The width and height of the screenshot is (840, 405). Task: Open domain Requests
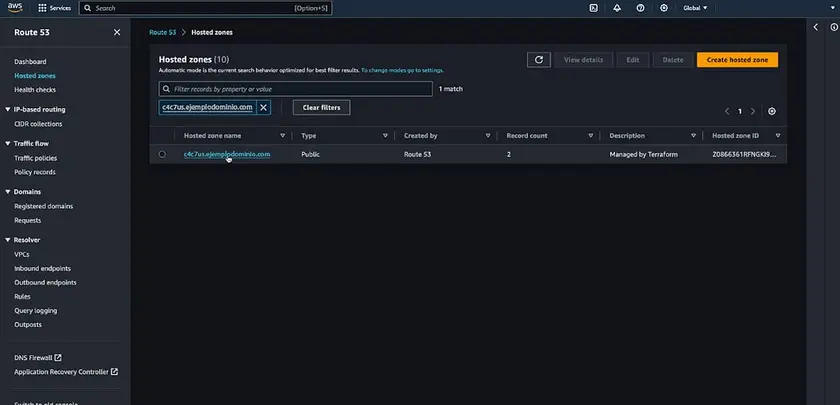27,220
